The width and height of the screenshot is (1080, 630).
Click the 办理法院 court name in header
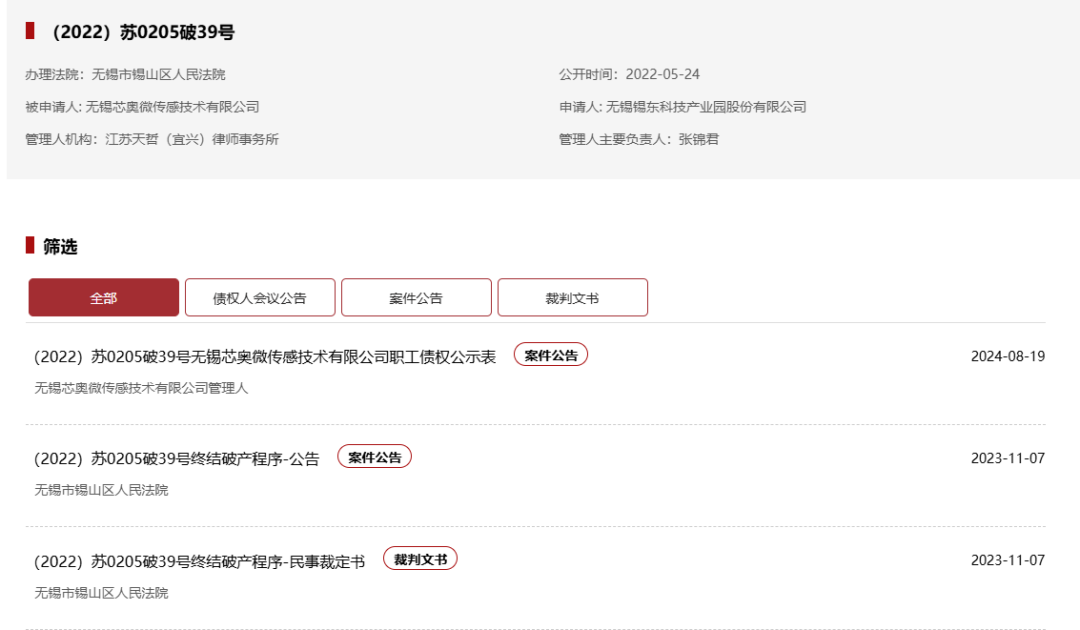tap(159, 75)
